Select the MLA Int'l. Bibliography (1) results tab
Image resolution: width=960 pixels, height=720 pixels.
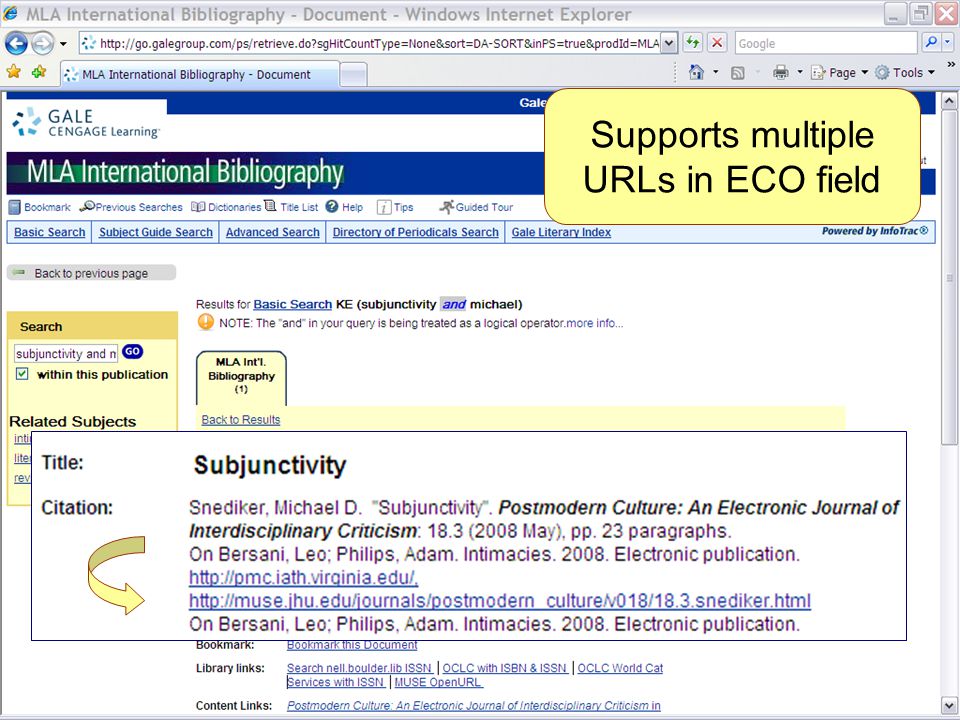[x=241, y=377]
